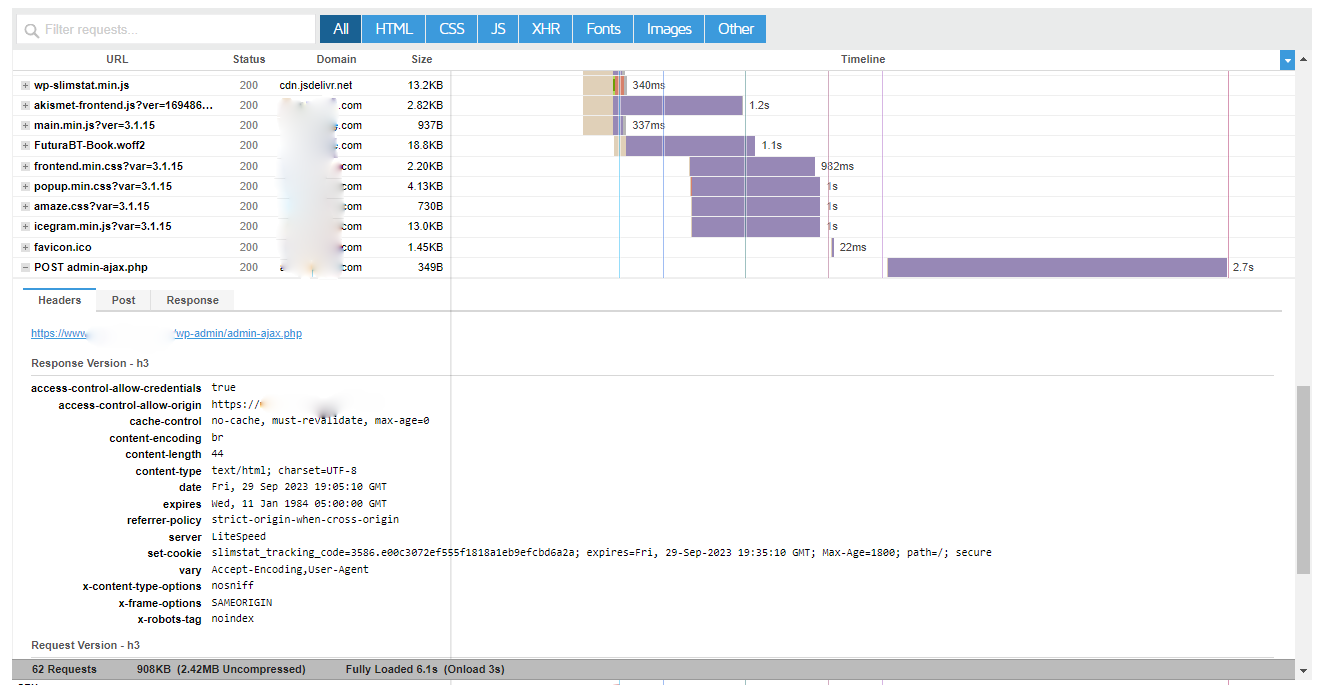Collapse the POST admin-ajax.php request row
This screenshot has height=685, width=1325.
[x=25, y=268]
